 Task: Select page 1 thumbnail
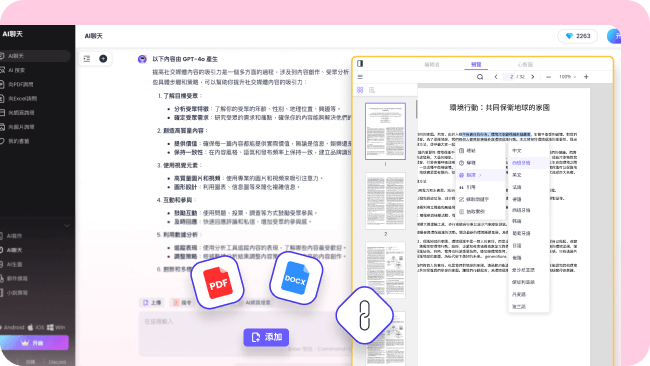tap(386, 131)
